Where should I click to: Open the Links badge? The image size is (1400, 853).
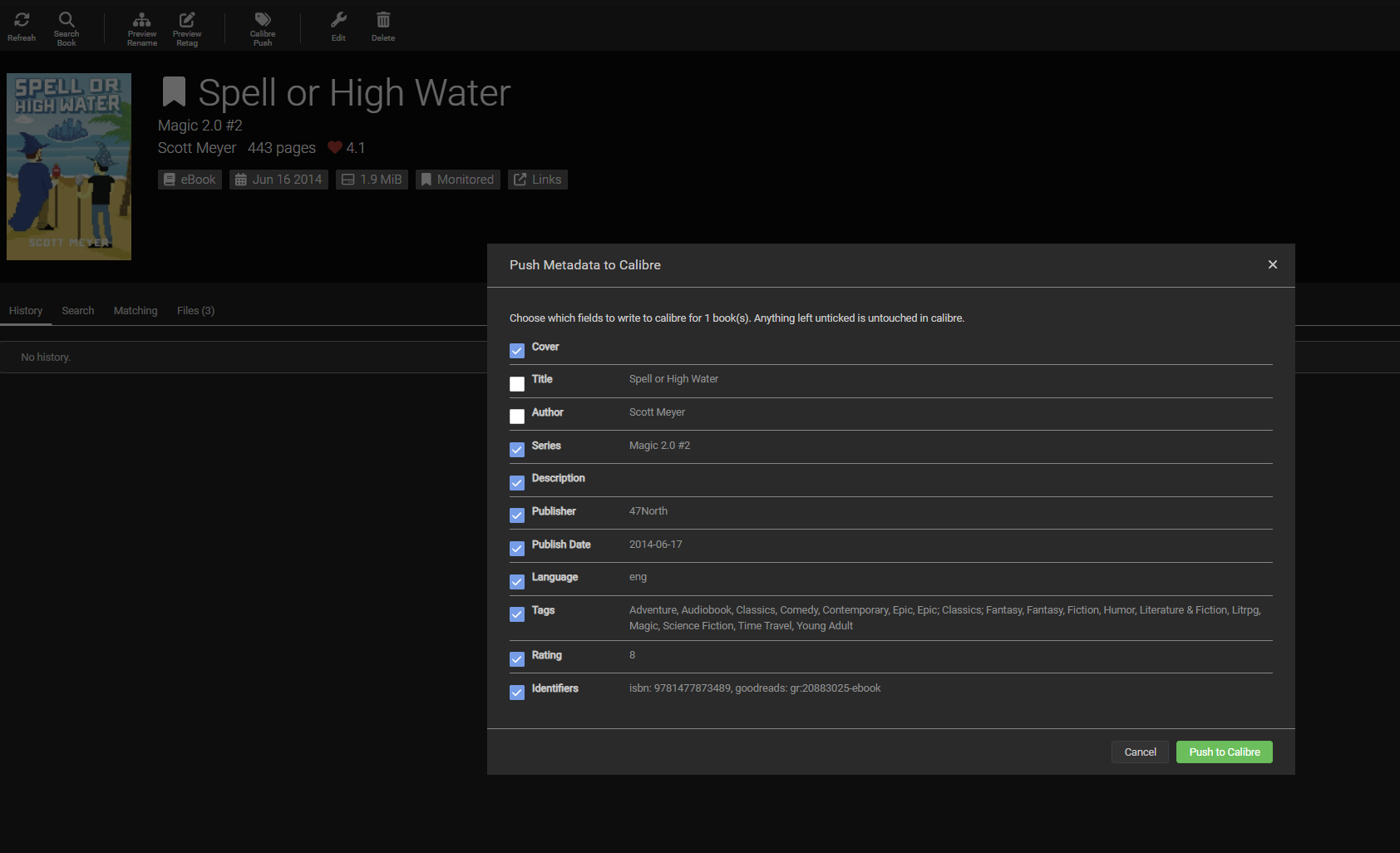538,180
